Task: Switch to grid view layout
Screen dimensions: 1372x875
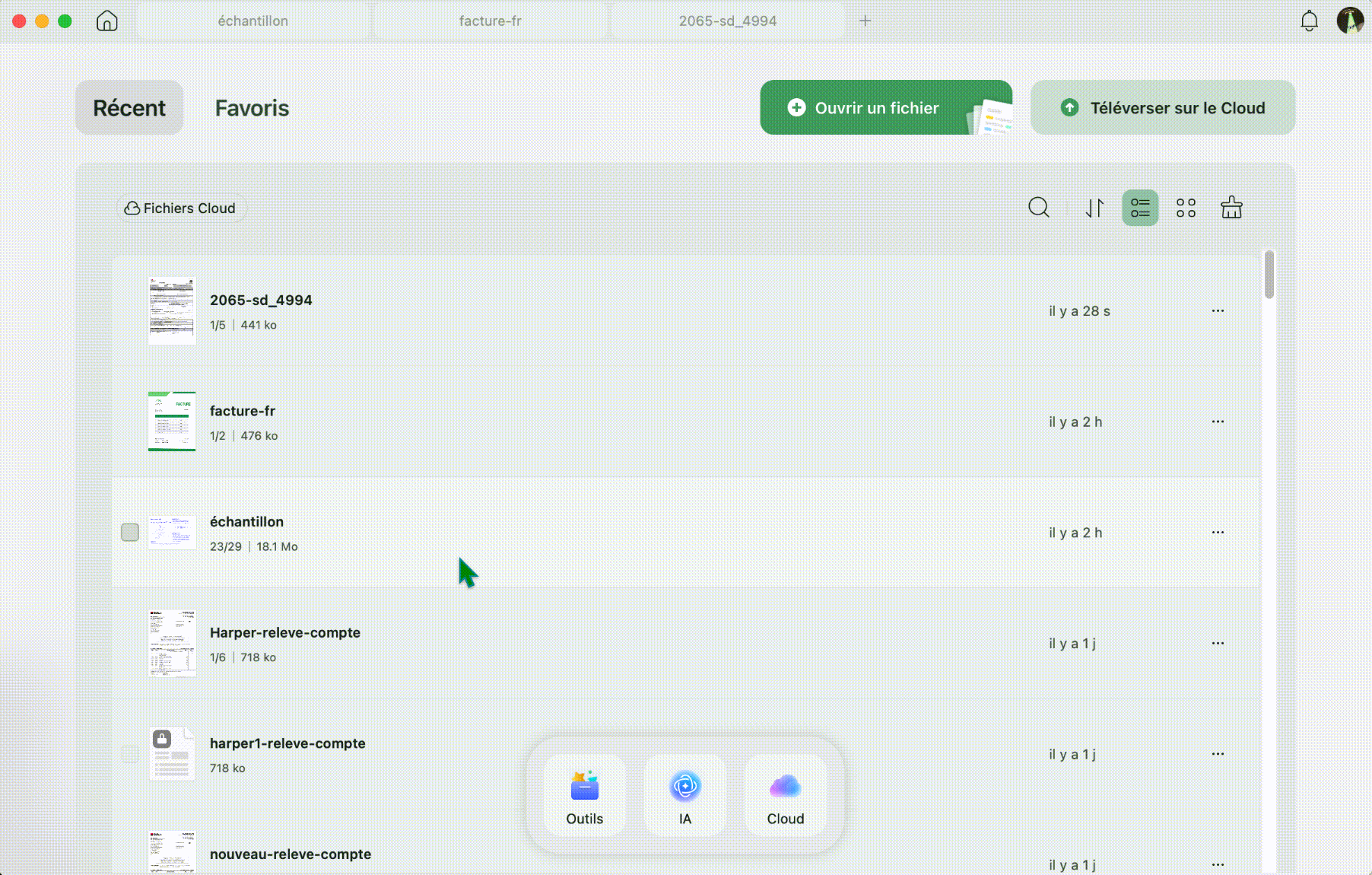Action: 1186,208
